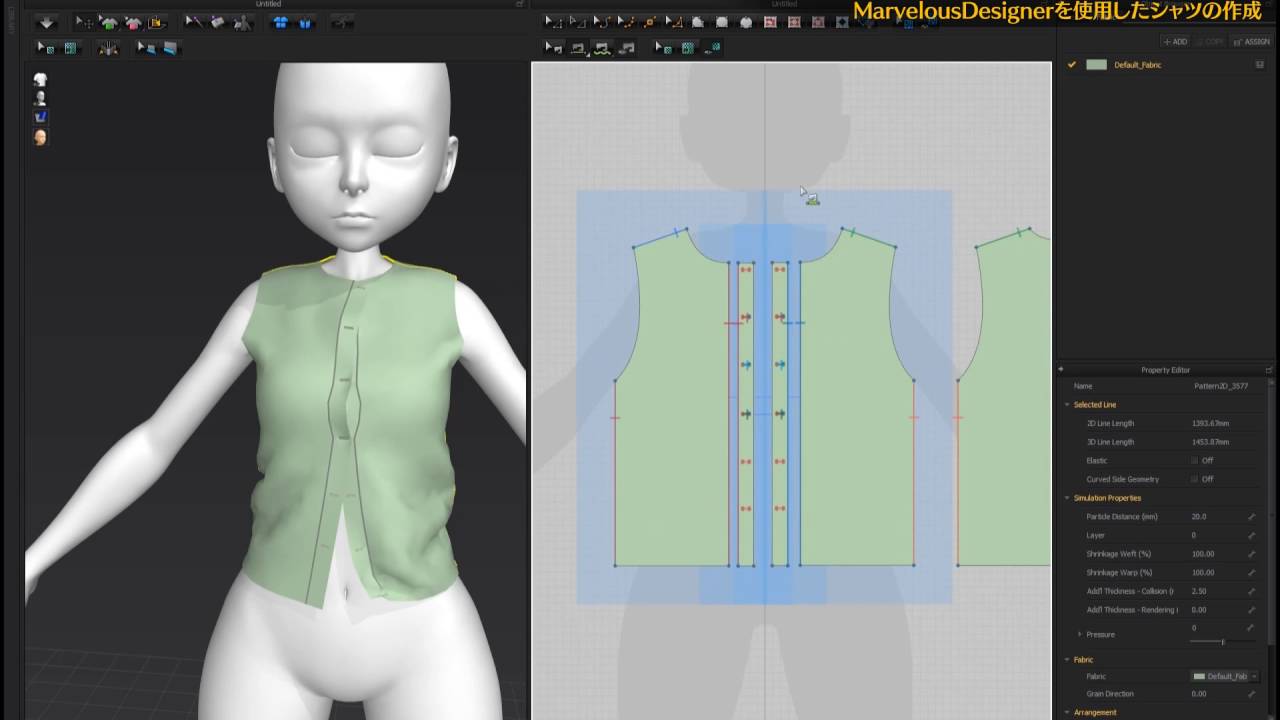Collapse the Fabric section

(x=1067, y=660)
